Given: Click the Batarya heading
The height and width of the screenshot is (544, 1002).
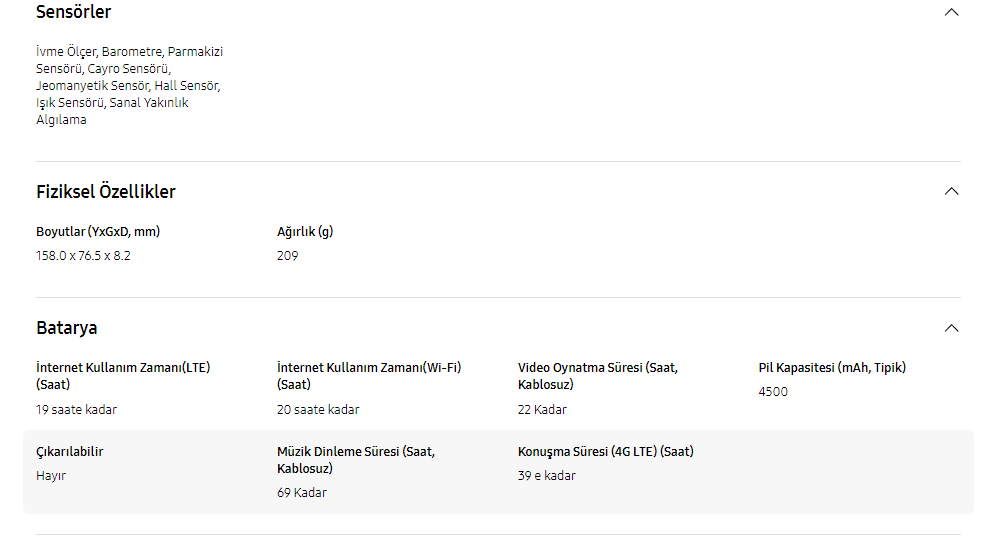Looking at the screenshot, I should tap(67, 328).
